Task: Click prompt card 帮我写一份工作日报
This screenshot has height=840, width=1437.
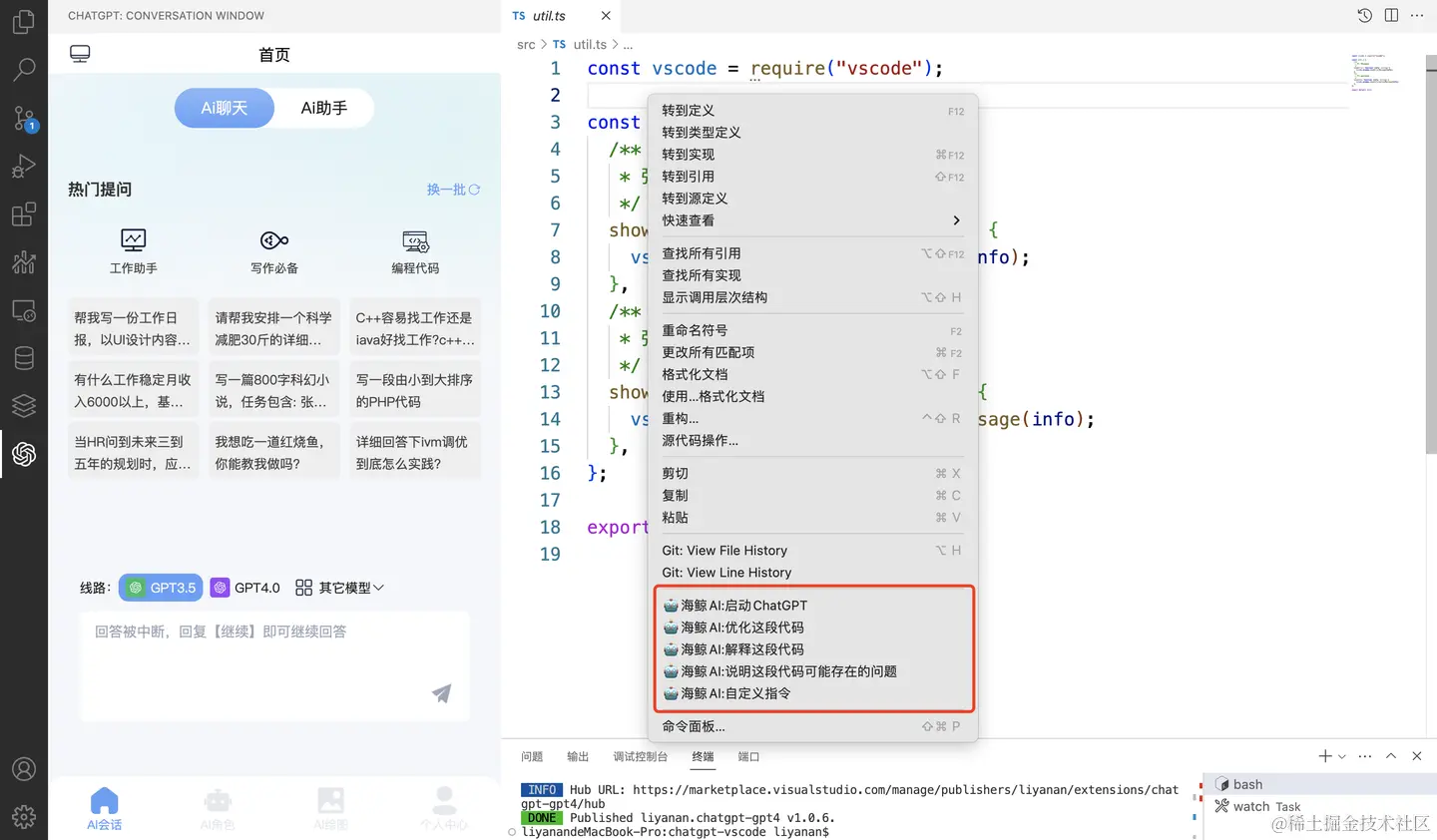Action: pos(134,329)
